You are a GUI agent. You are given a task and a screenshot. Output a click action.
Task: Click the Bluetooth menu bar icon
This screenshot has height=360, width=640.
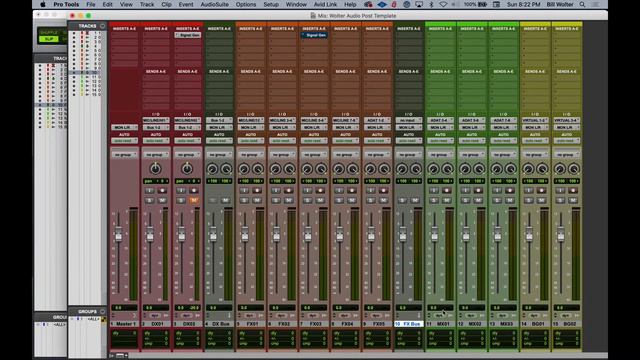click(x=432, y=4)
